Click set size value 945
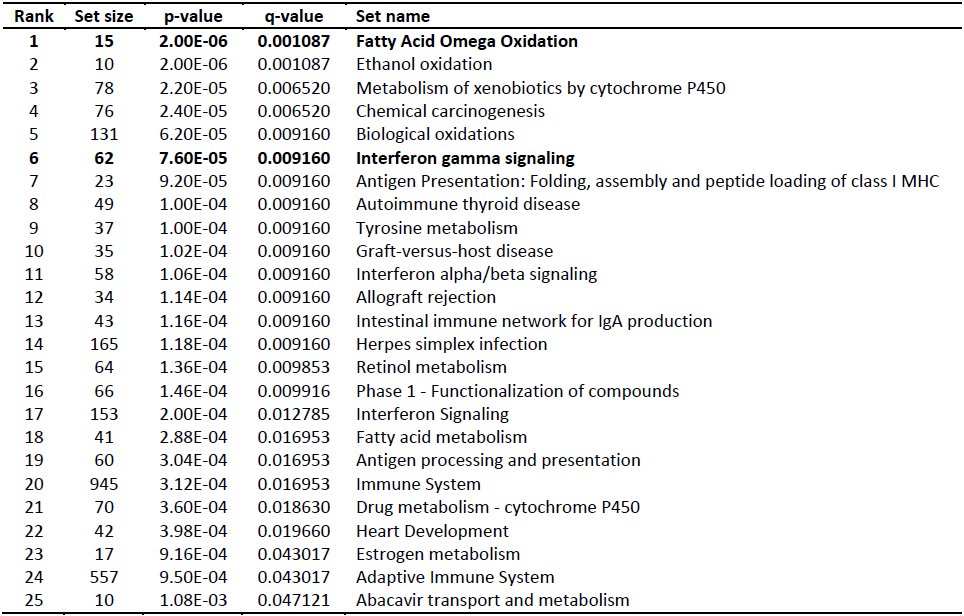The image size is (964, 616). tap(104, 484)
